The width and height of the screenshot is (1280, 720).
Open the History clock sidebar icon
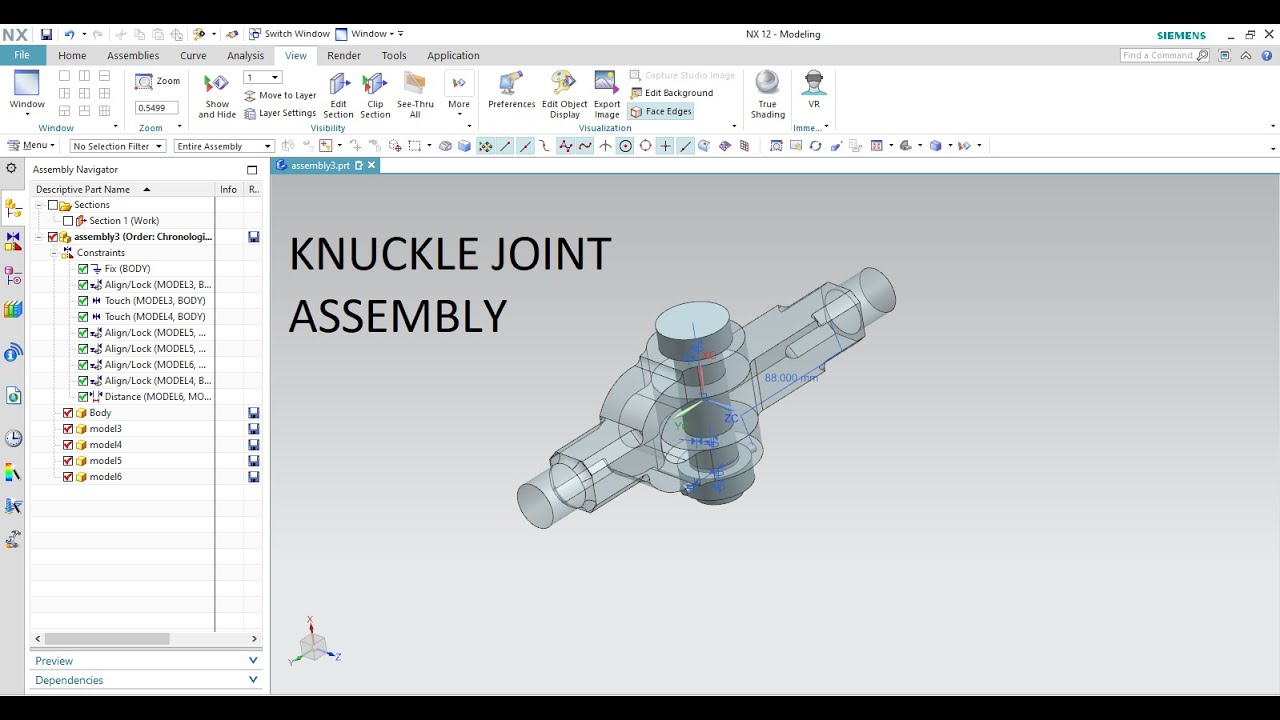(13, 438)
